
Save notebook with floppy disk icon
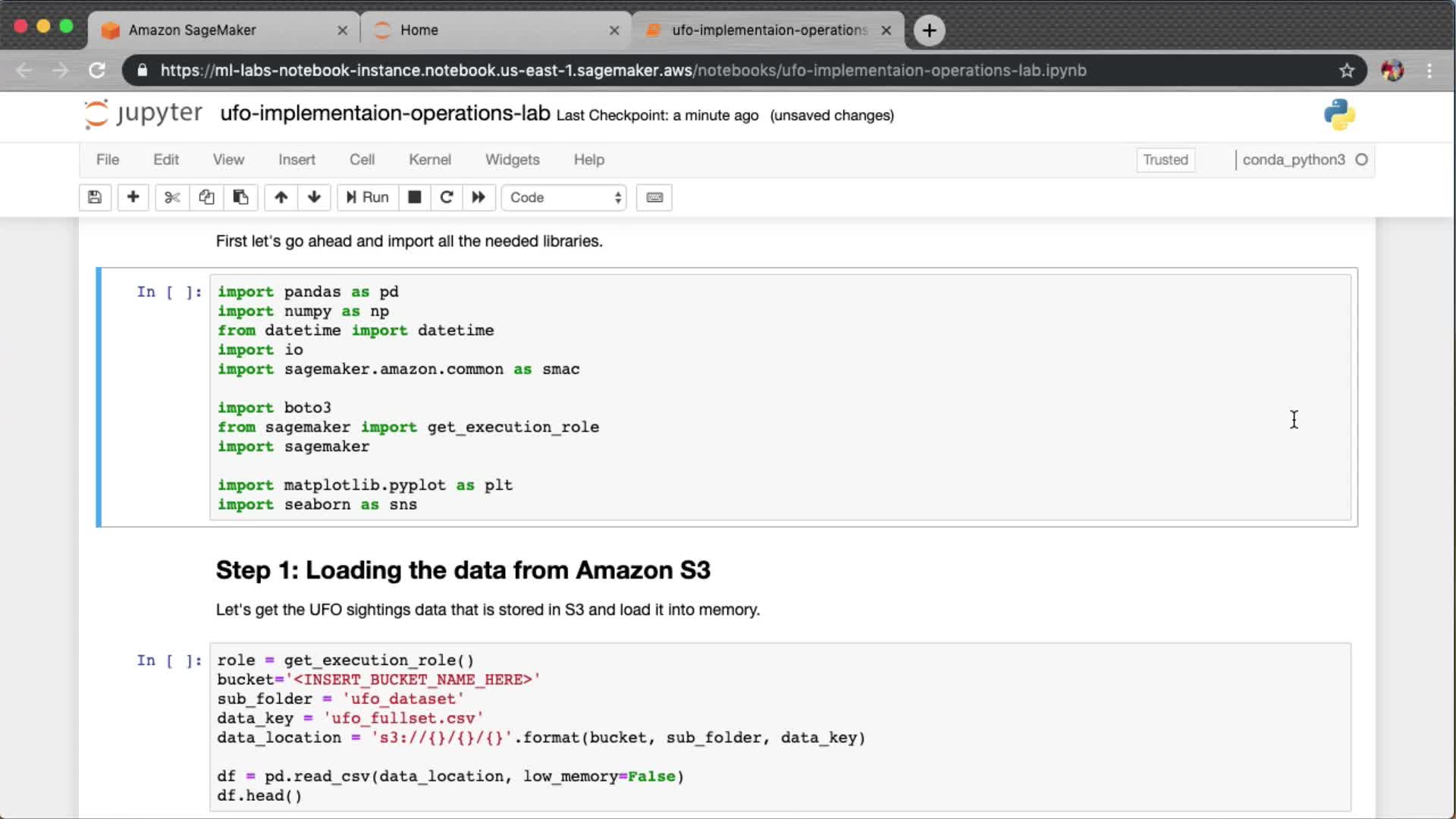[x=95, y=197]
